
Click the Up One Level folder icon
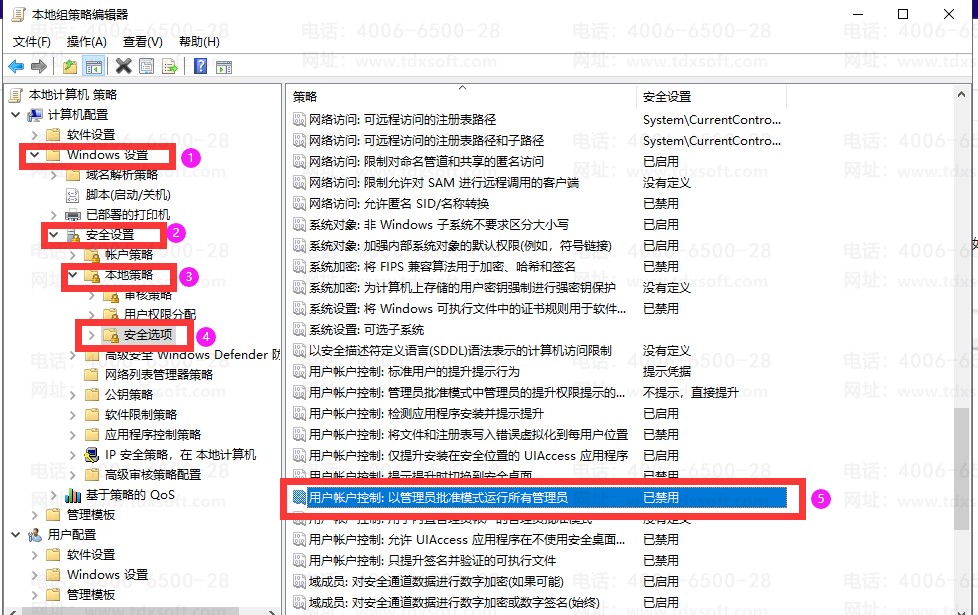(x=69, y=66)
